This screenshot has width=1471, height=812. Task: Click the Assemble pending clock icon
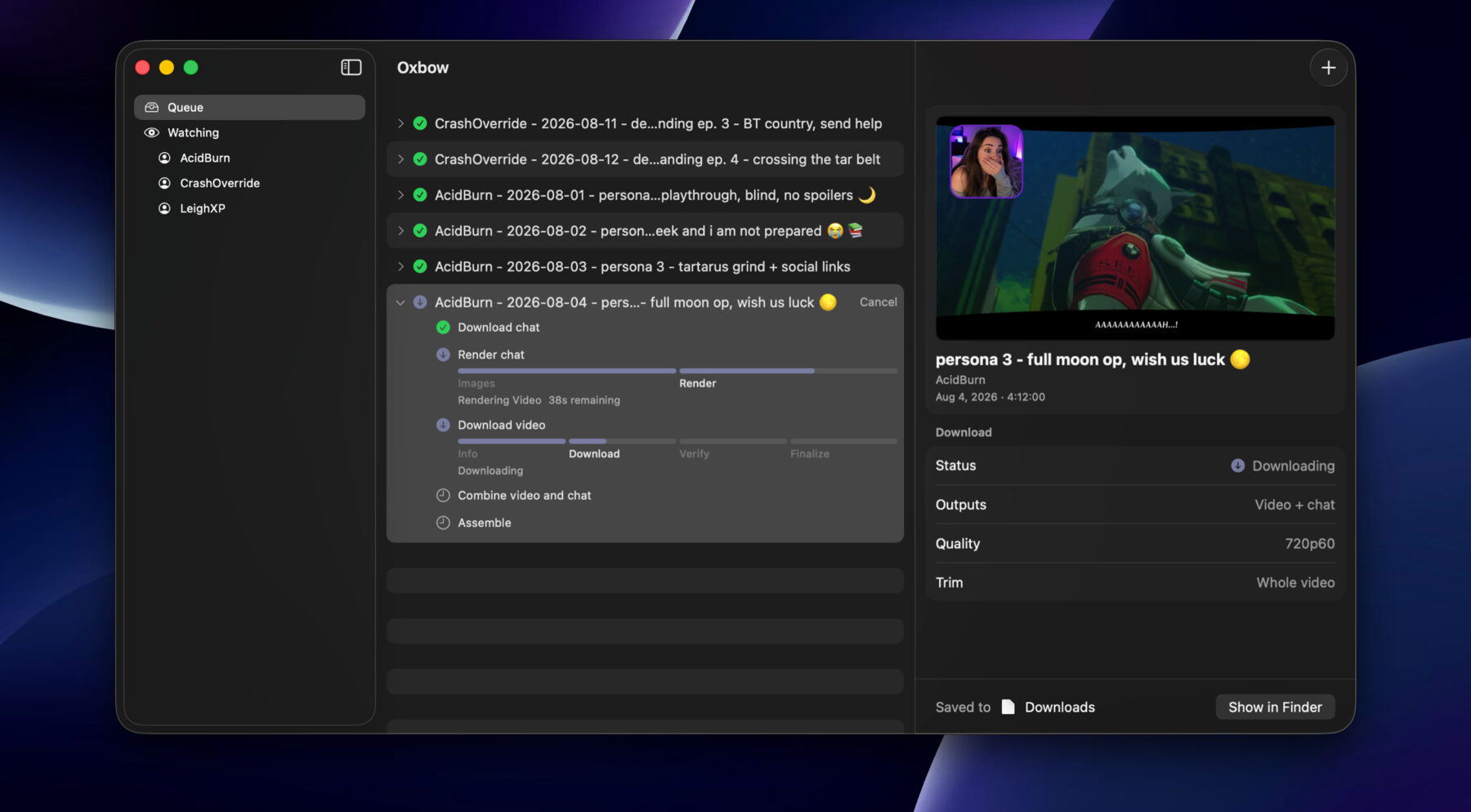(x=443, y=523)
